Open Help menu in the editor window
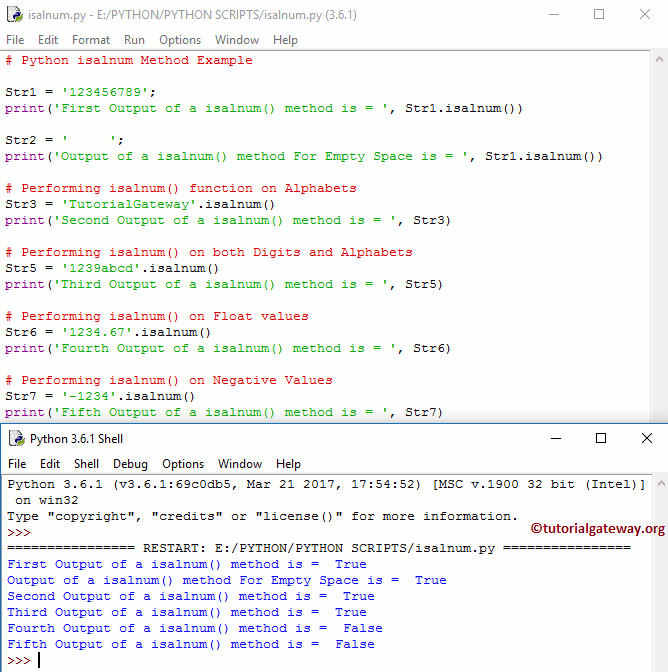The width and height of the screenshot is (668, 672). [x=285, y=40]
